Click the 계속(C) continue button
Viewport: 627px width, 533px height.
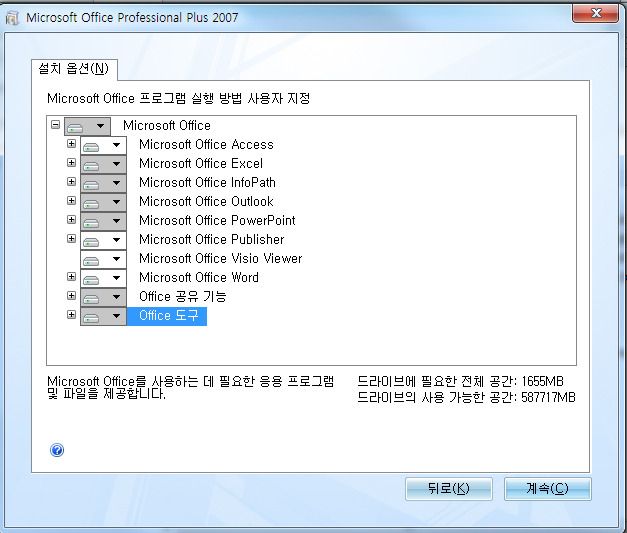pyautogui.click(x=547, y=489)
